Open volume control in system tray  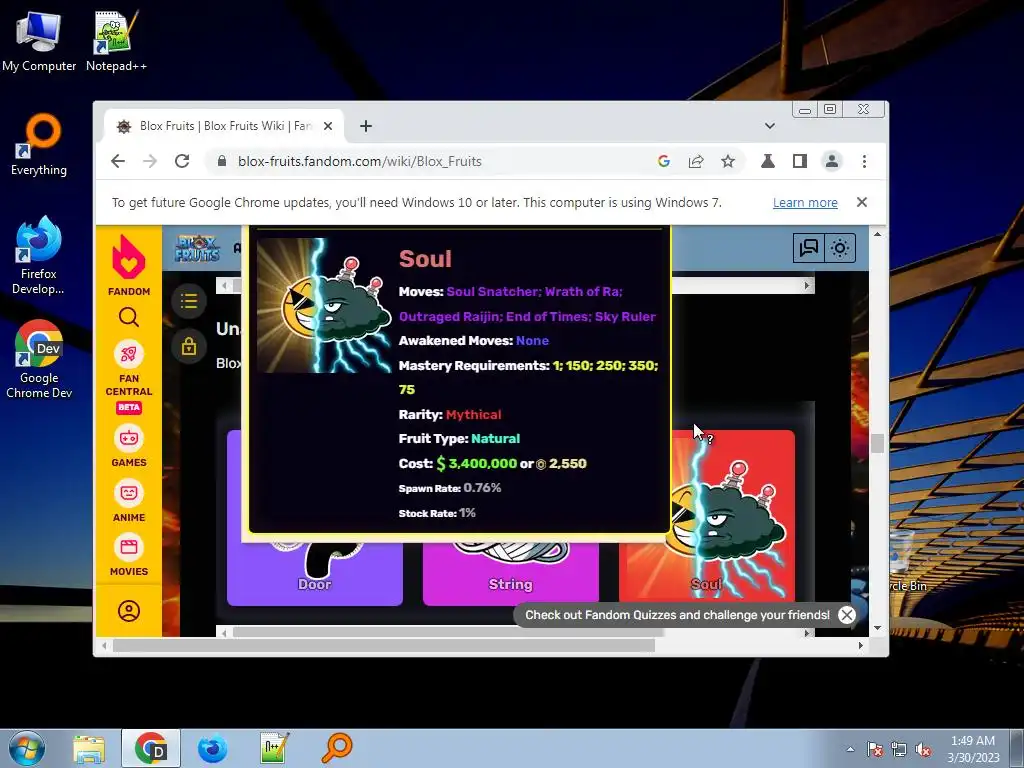coord(923,749)
